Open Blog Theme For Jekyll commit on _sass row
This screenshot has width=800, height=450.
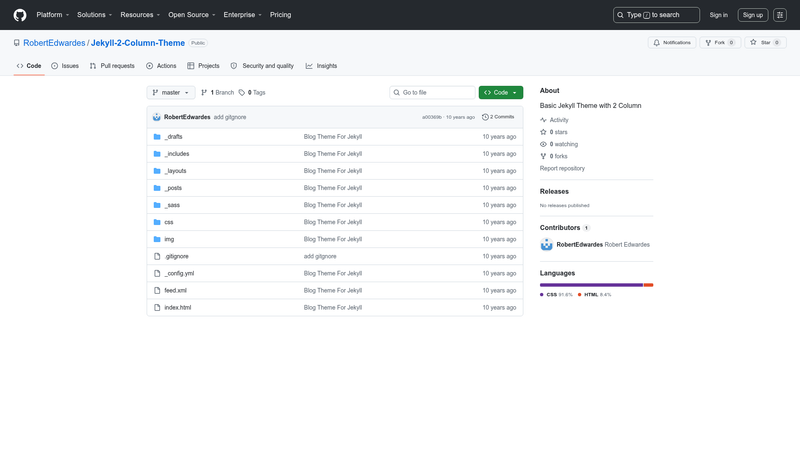coord(333,205)
